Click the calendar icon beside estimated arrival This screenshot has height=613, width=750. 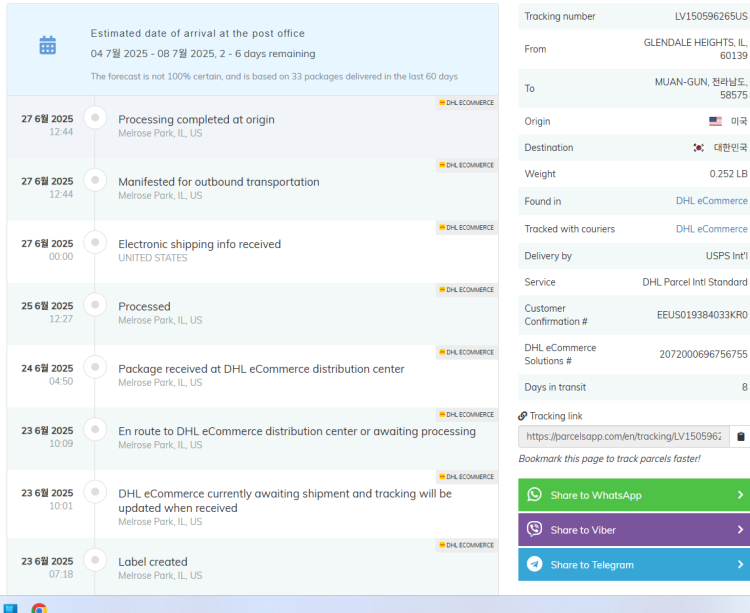point(47,45)
